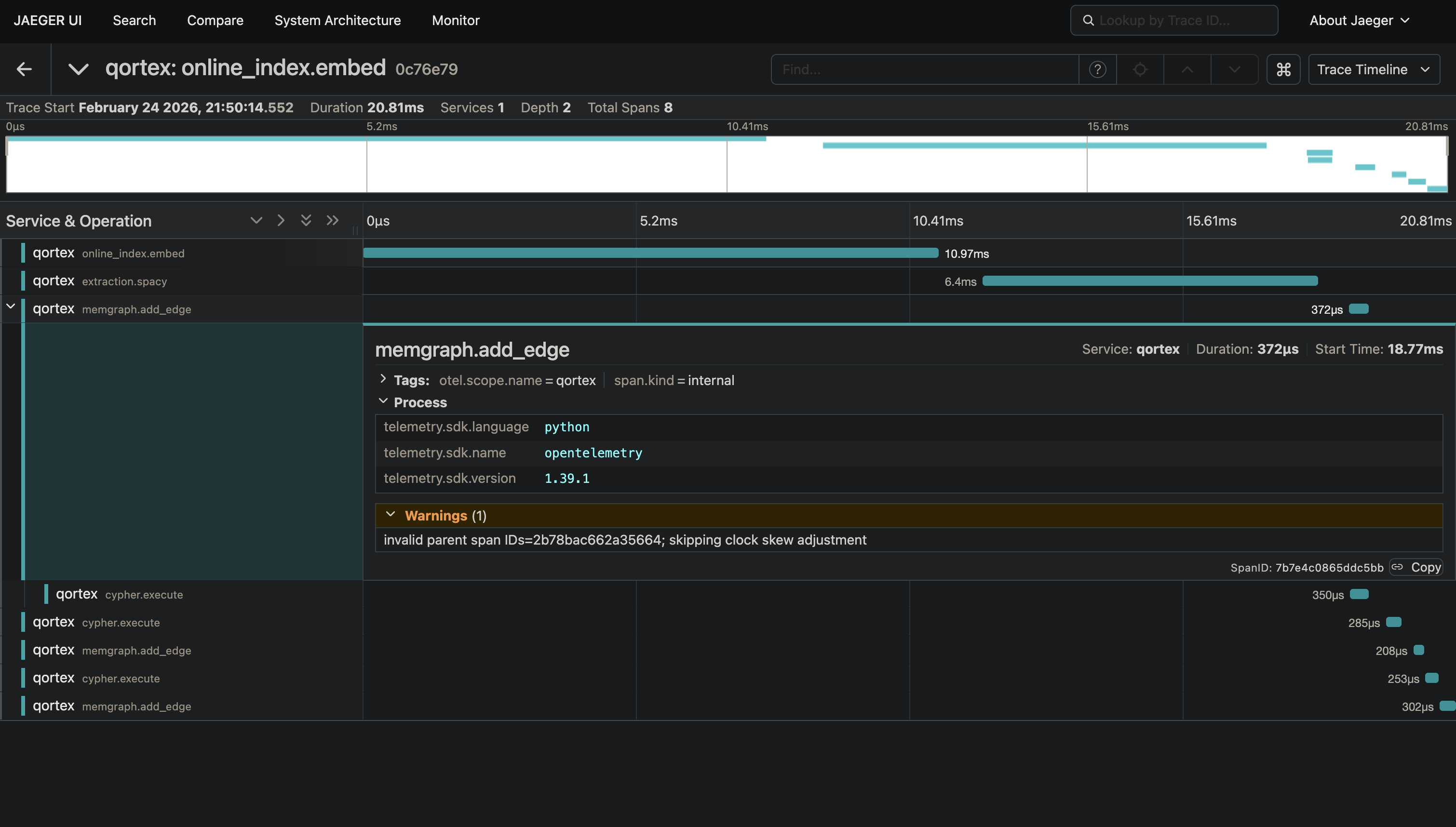Expand the Tags section
1456x827 pixels.
383,379
